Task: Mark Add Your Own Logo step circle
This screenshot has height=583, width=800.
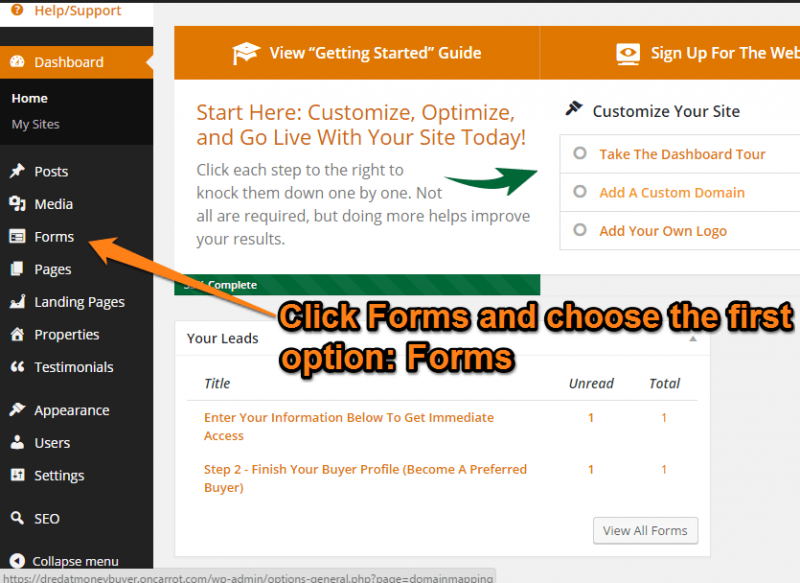Action: pos(580,230)
